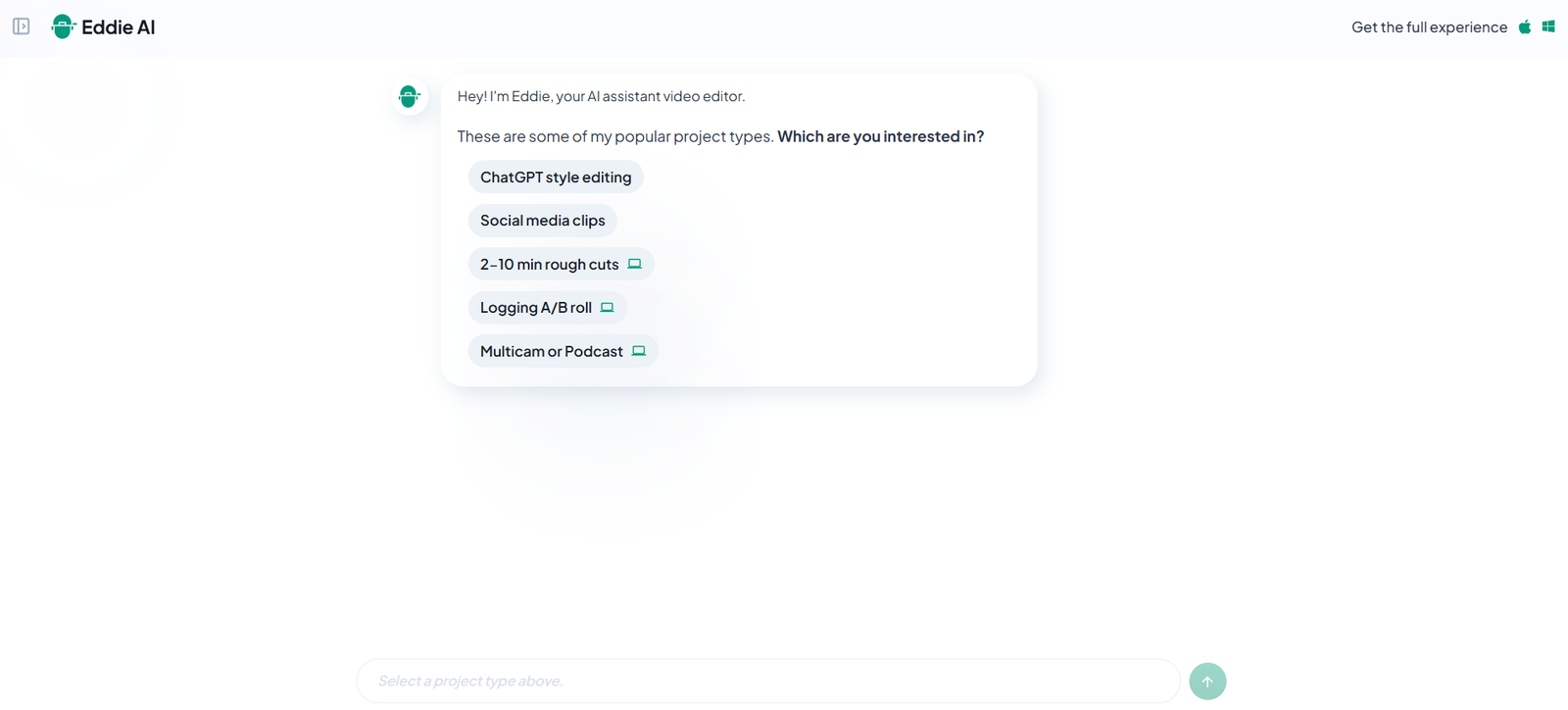Choose ChatGPT style editing project type
The height and width of the screenshot is (710, 1568).
[x=555, y=177]
